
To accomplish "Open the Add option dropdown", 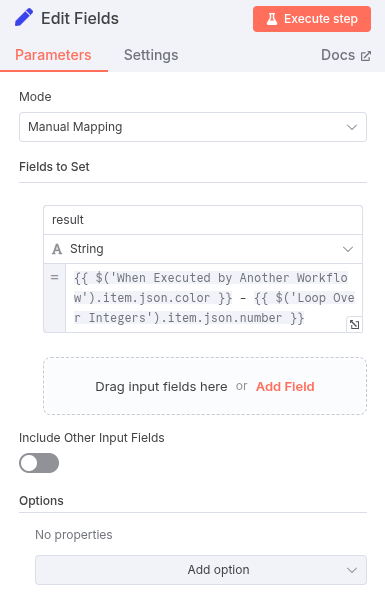I will (201, 570).
